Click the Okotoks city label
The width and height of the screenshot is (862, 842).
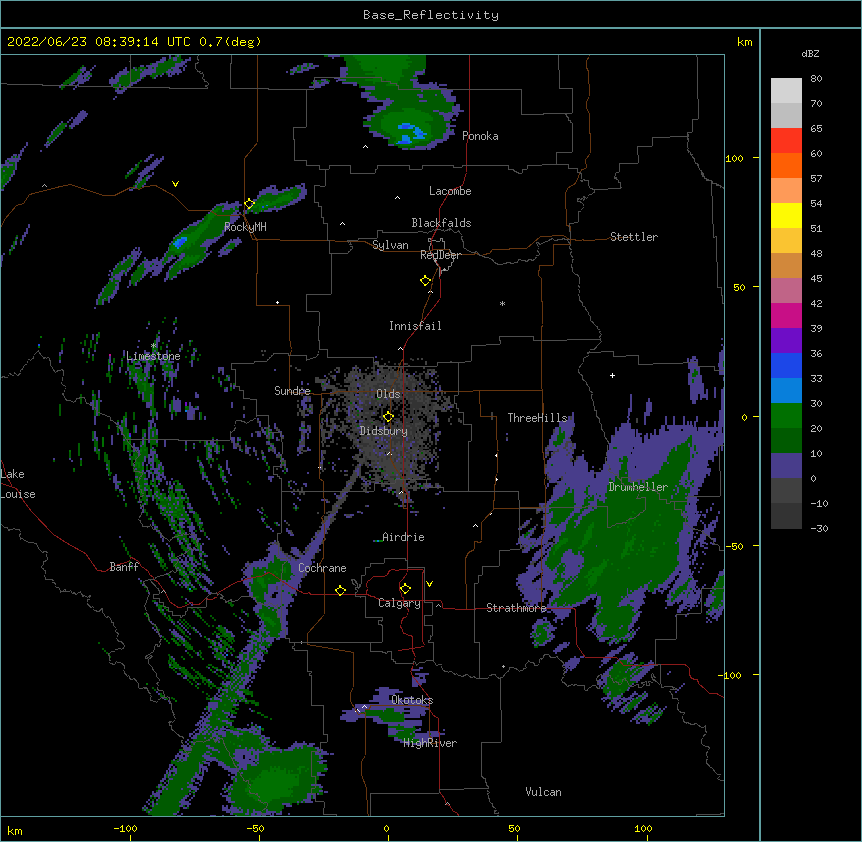(412, 700)
